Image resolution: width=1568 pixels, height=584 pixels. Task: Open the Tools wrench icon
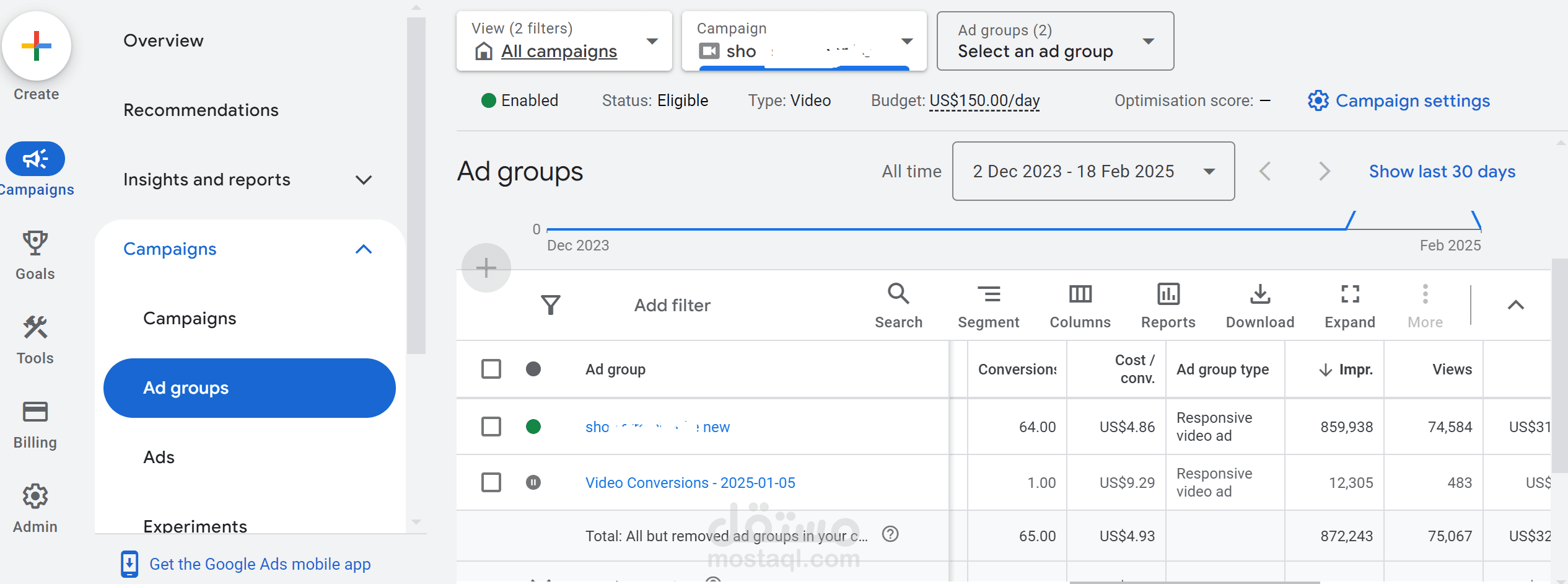(x=35, y=327)
